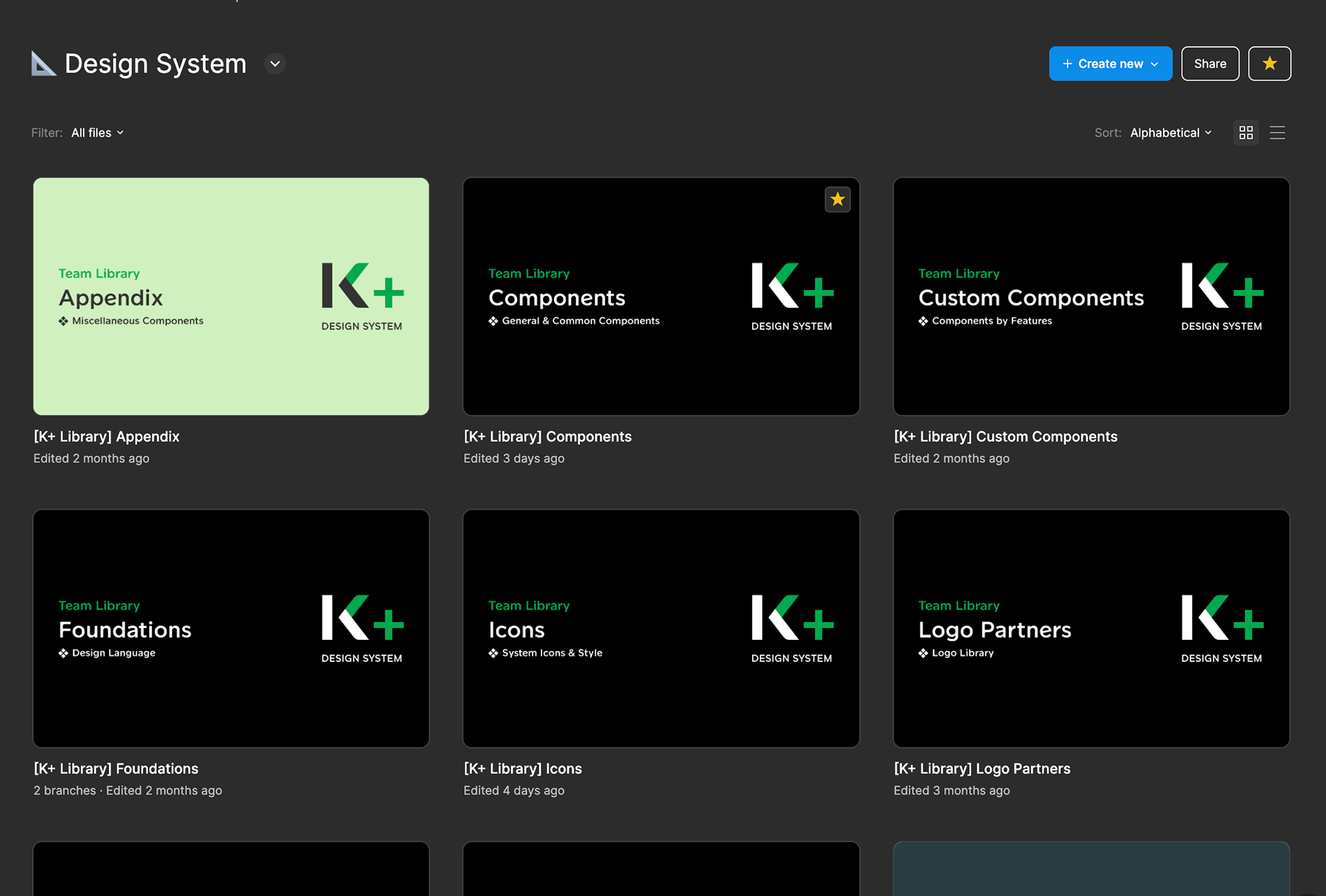
Task: Click the Create new button
Action: 1111,64
